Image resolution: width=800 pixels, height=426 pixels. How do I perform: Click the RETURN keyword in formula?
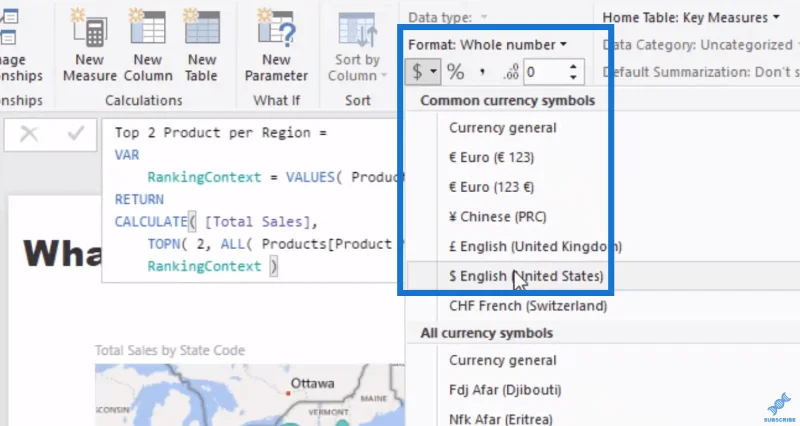tap(139, 199)
